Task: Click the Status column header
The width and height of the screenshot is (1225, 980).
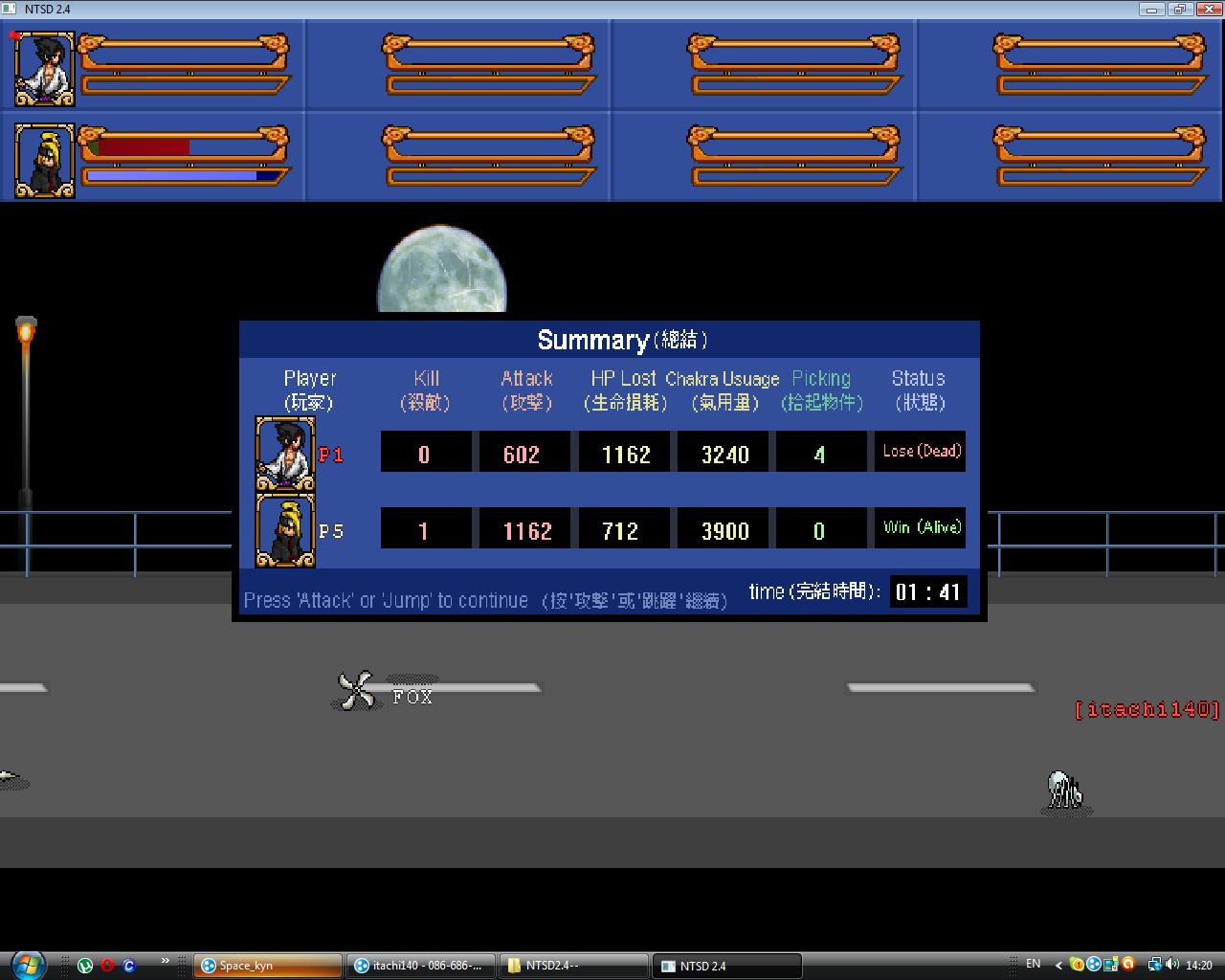Action: (919, 390)
